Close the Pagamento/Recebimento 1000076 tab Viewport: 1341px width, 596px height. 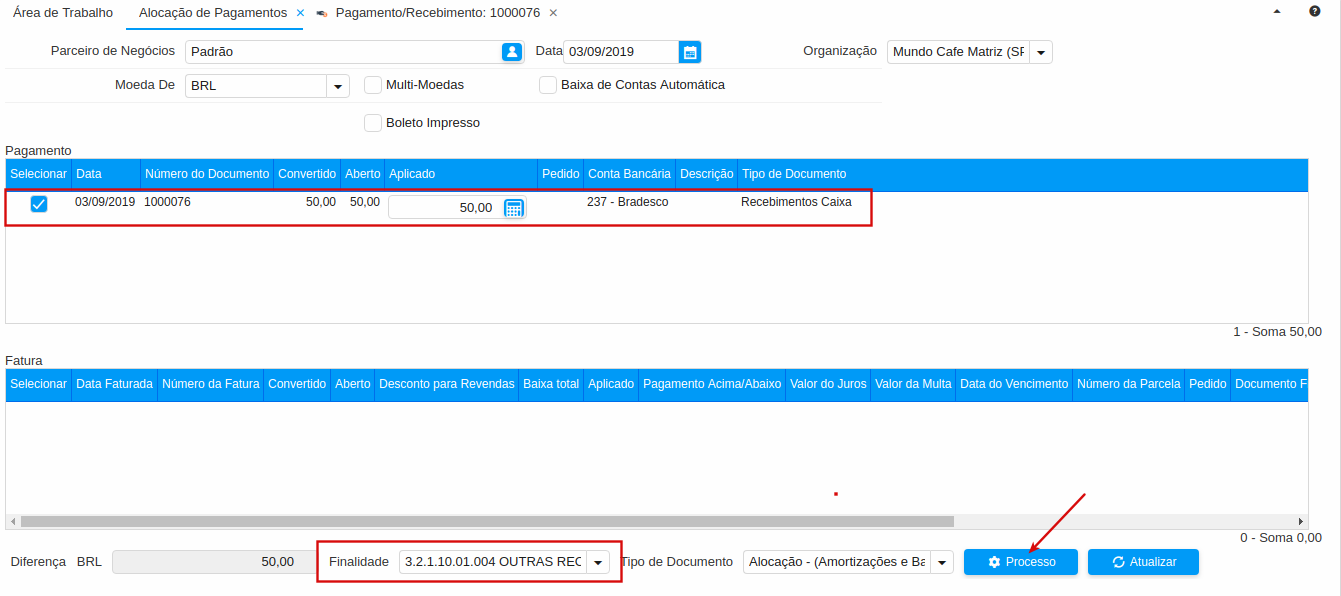(x=553, y=13)
